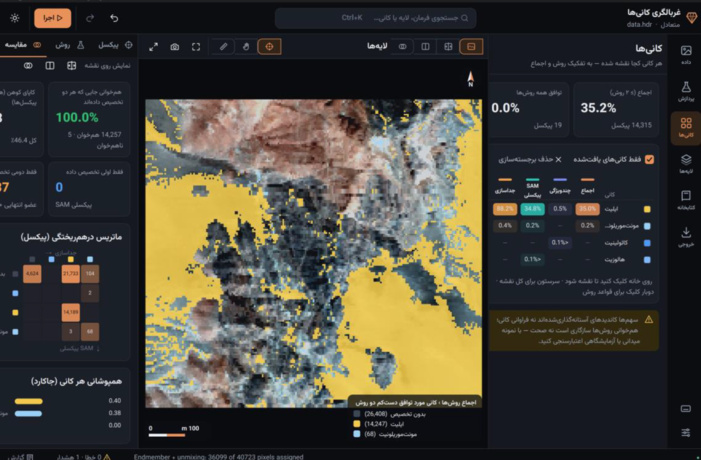Viewport: 701px width, 460px height.
Task: Switch to the روش (Method) tab
Action: click(69, 45)
